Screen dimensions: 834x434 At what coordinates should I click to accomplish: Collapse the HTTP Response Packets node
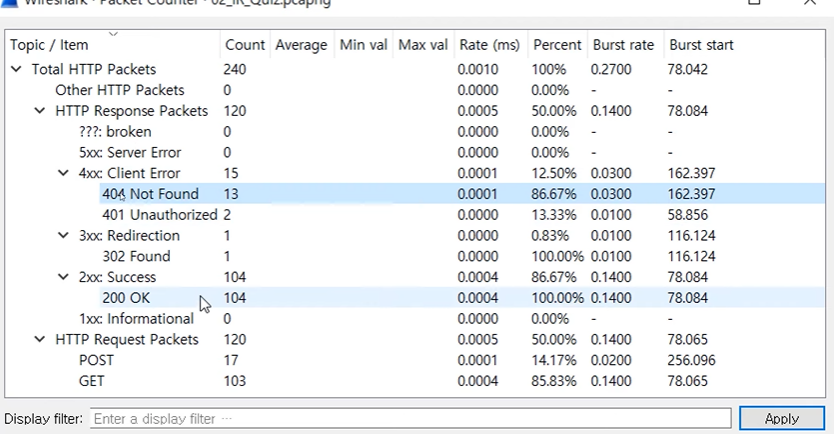[40, 111]
